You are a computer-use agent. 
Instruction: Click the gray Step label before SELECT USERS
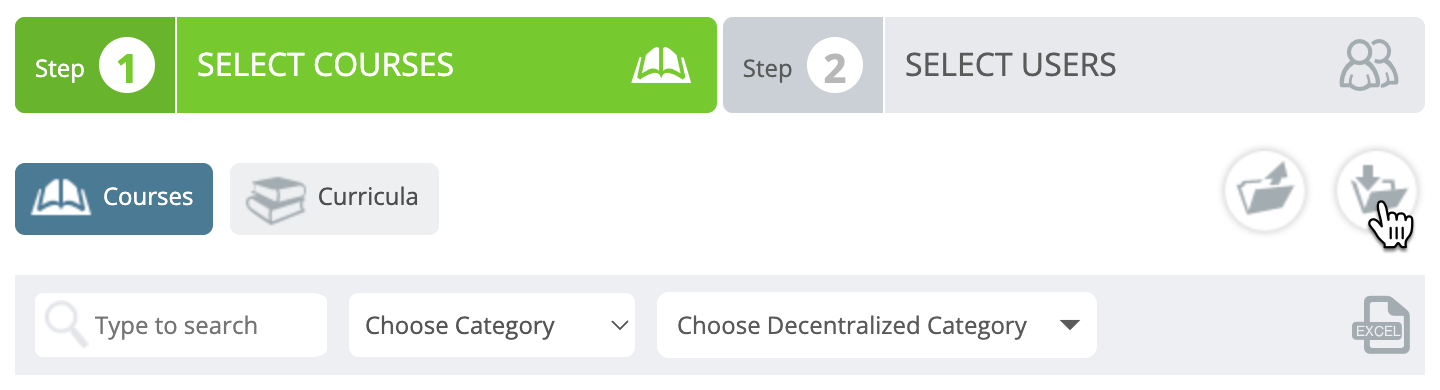point(767,69)
